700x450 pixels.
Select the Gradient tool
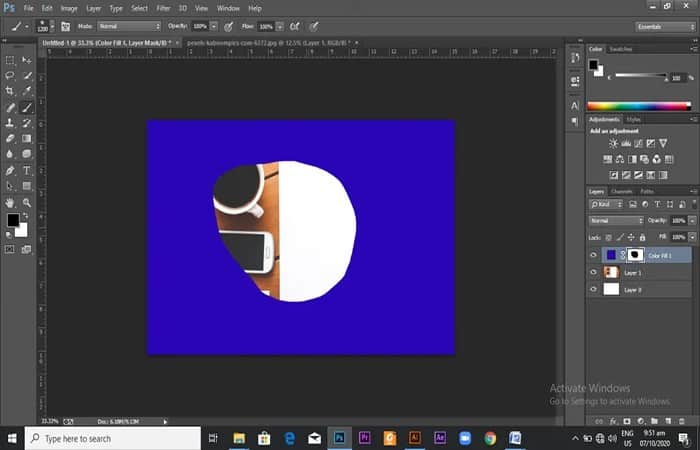27,138
